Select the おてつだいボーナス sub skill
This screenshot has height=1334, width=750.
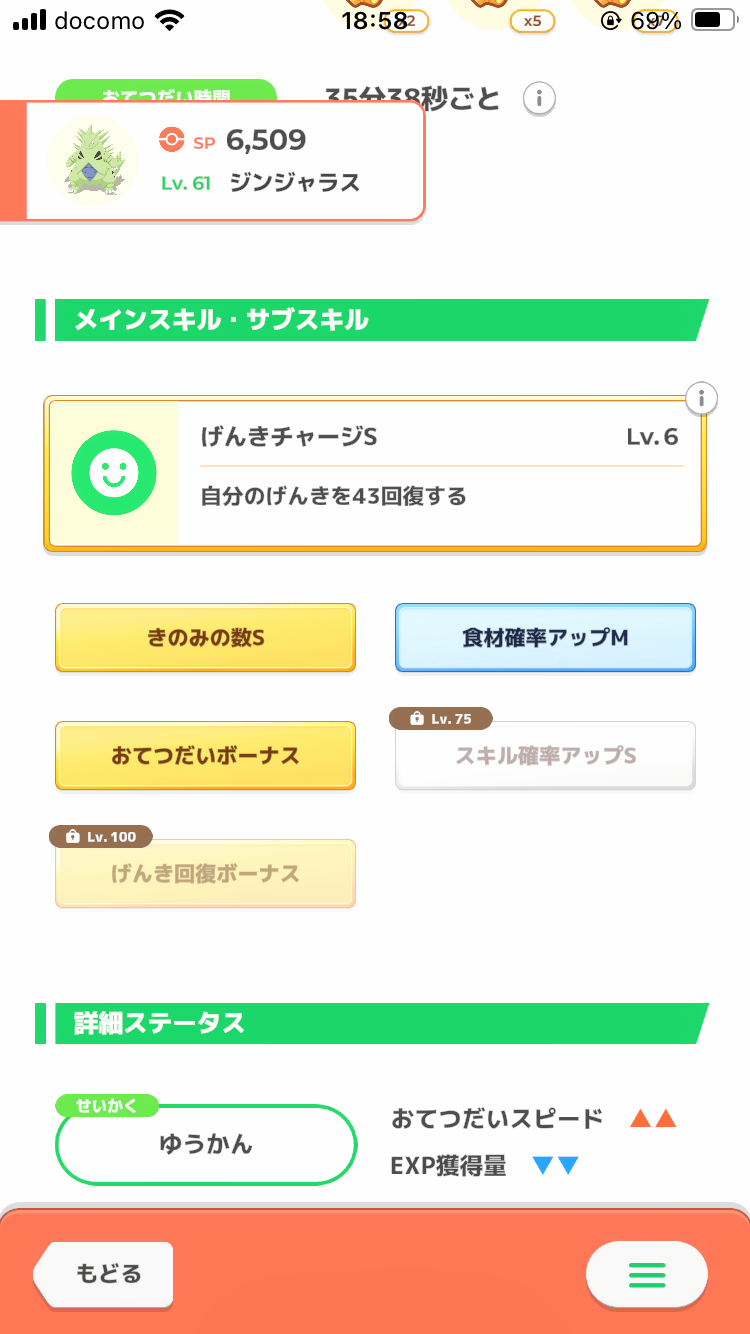pos(205,756)
